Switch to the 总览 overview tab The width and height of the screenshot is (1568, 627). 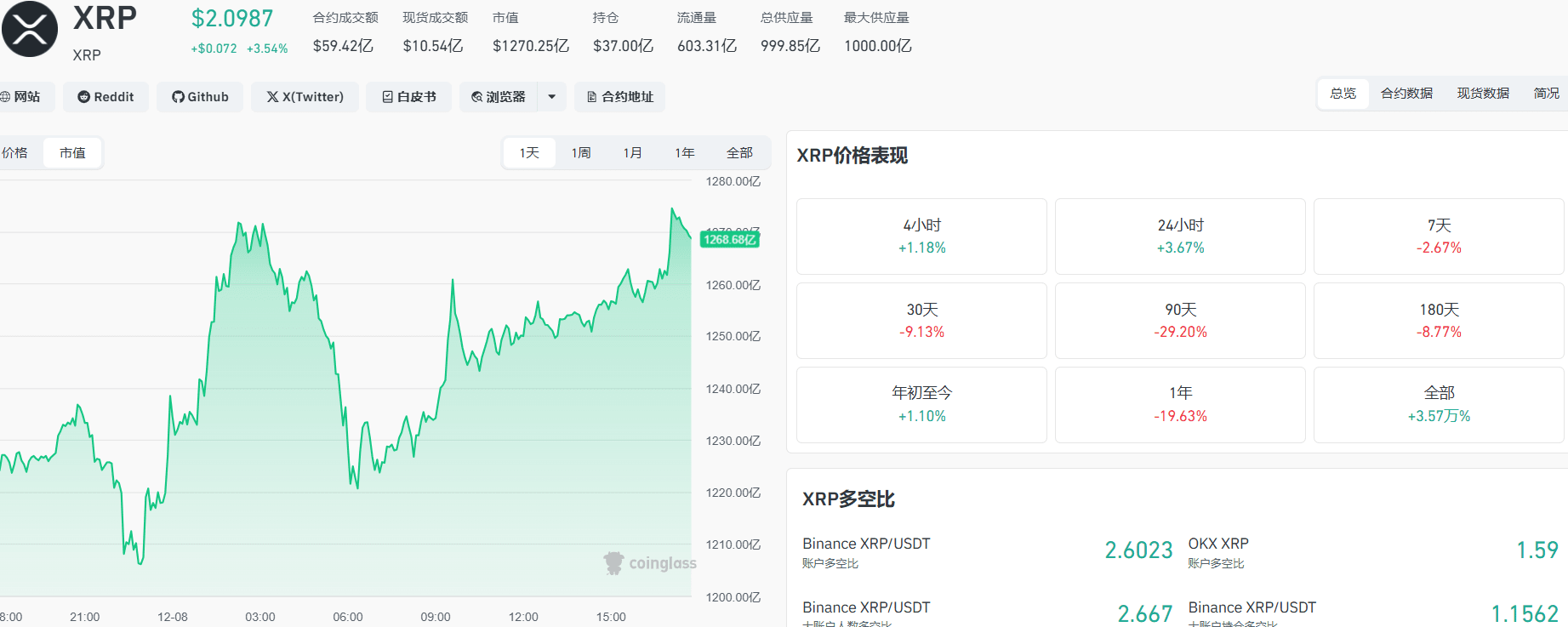(1343, 94)
